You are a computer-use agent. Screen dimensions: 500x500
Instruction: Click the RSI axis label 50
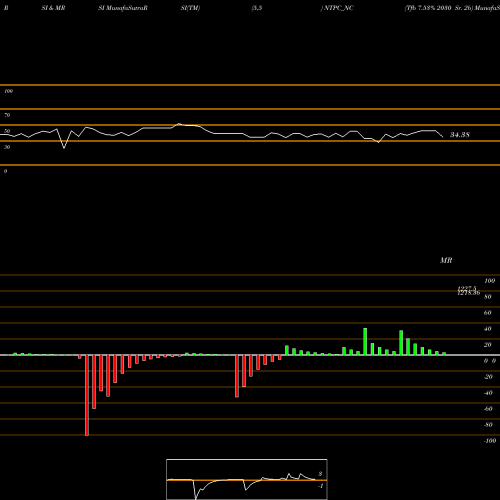point(7,131)
